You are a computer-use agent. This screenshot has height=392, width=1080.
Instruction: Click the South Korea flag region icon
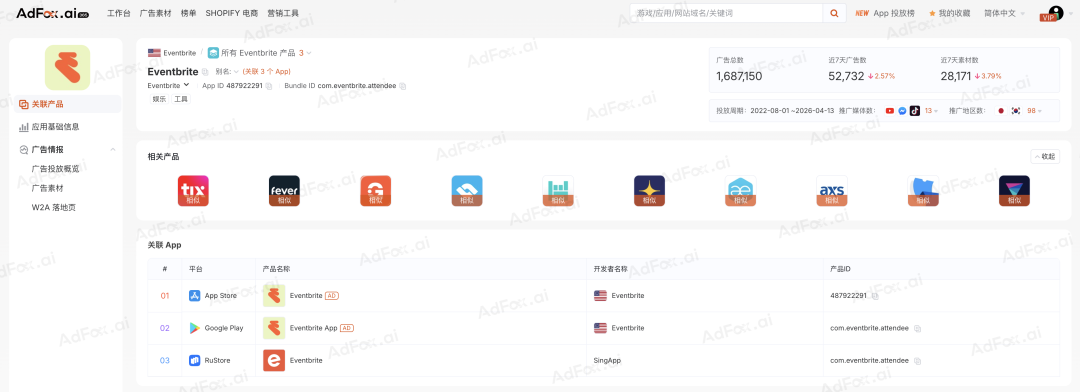(1015, 110)
